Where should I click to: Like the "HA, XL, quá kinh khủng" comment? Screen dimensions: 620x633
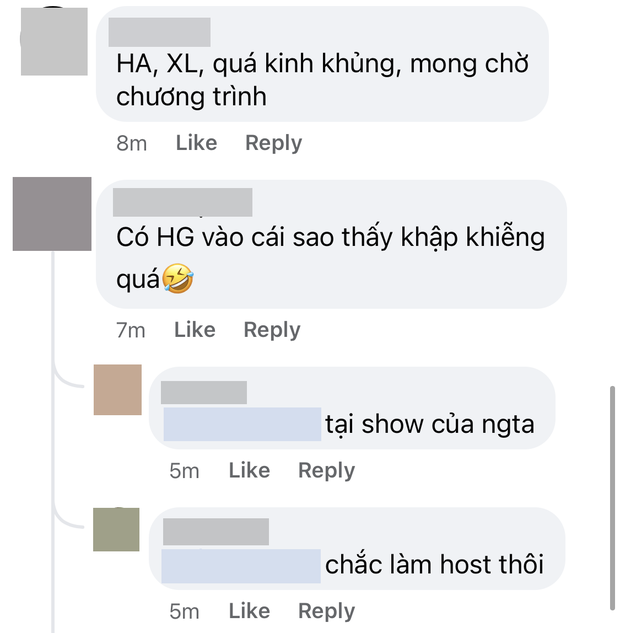click(x=197, y=143)
